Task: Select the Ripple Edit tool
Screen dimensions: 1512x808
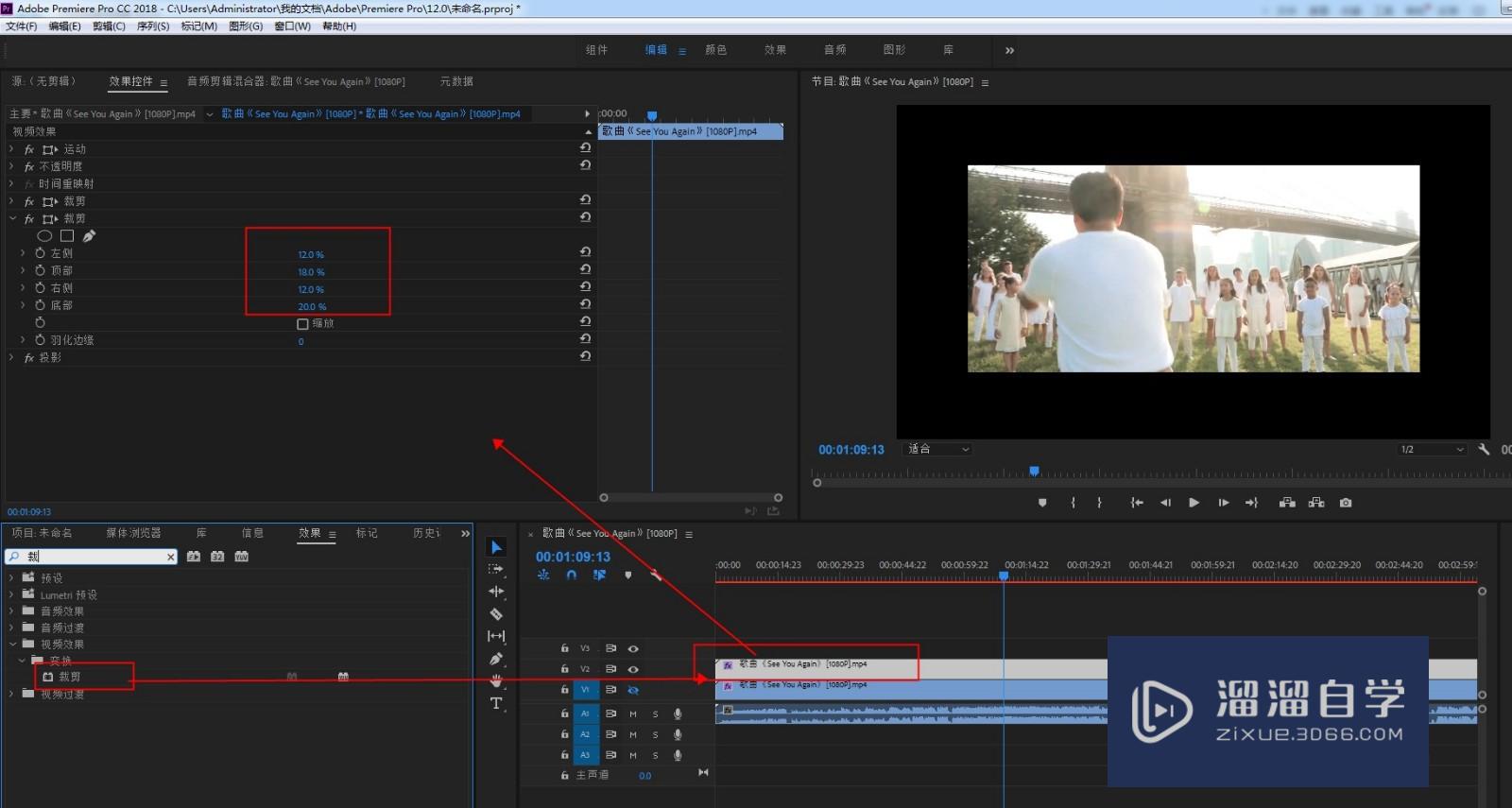Action: tap(496, 592)
